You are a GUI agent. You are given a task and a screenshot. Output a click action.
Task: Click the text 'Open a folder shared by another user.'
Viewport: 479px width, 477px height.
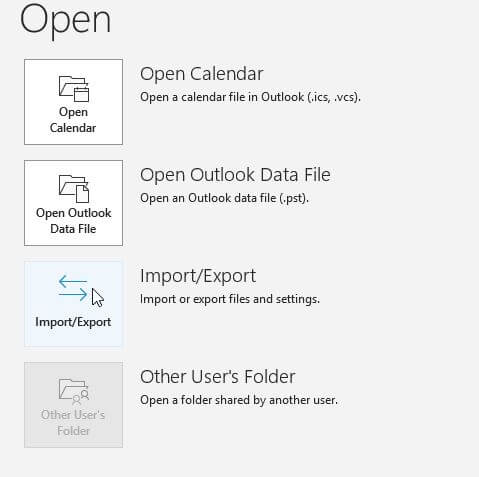click(239, 400)
